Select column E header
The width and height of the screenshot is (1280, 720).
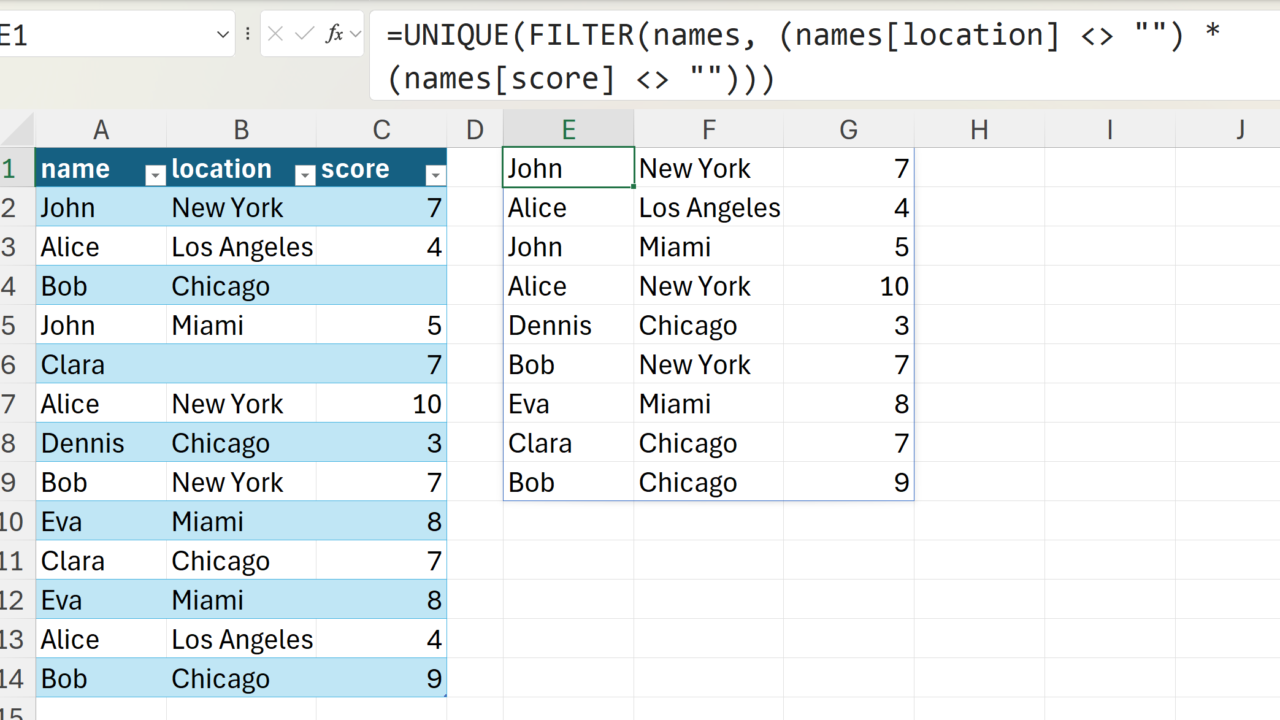(568, 129)
